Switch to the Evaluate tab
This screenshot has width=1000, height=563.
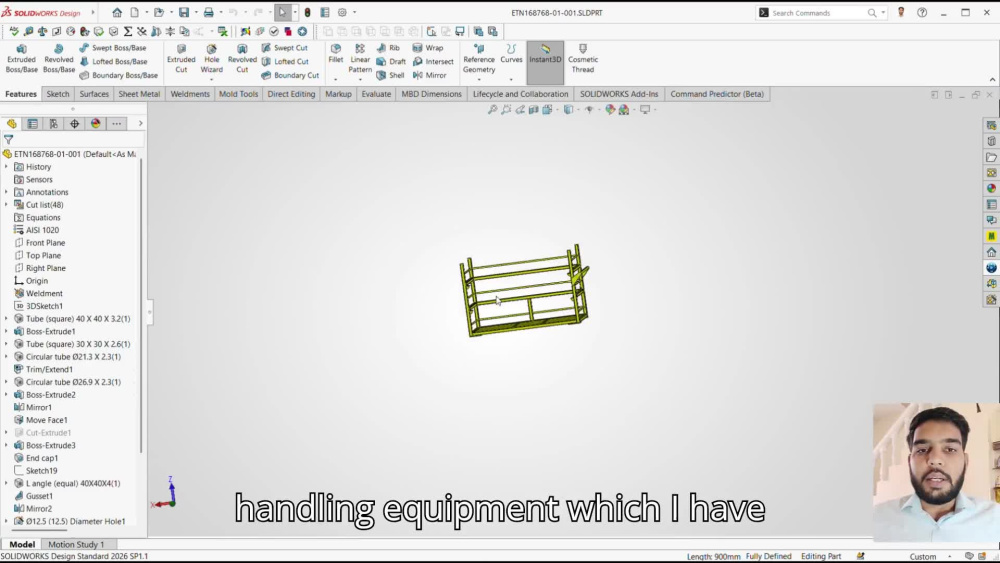[376, 94]
